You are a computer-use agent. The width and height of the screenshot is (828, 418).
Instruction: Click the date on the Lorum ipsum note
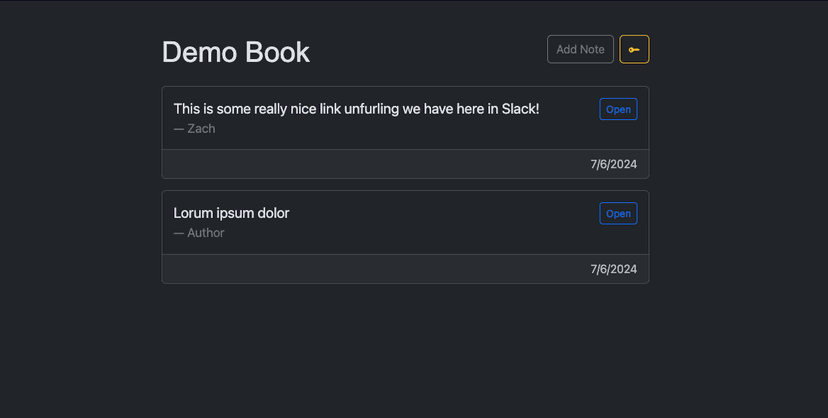point(613,269)
